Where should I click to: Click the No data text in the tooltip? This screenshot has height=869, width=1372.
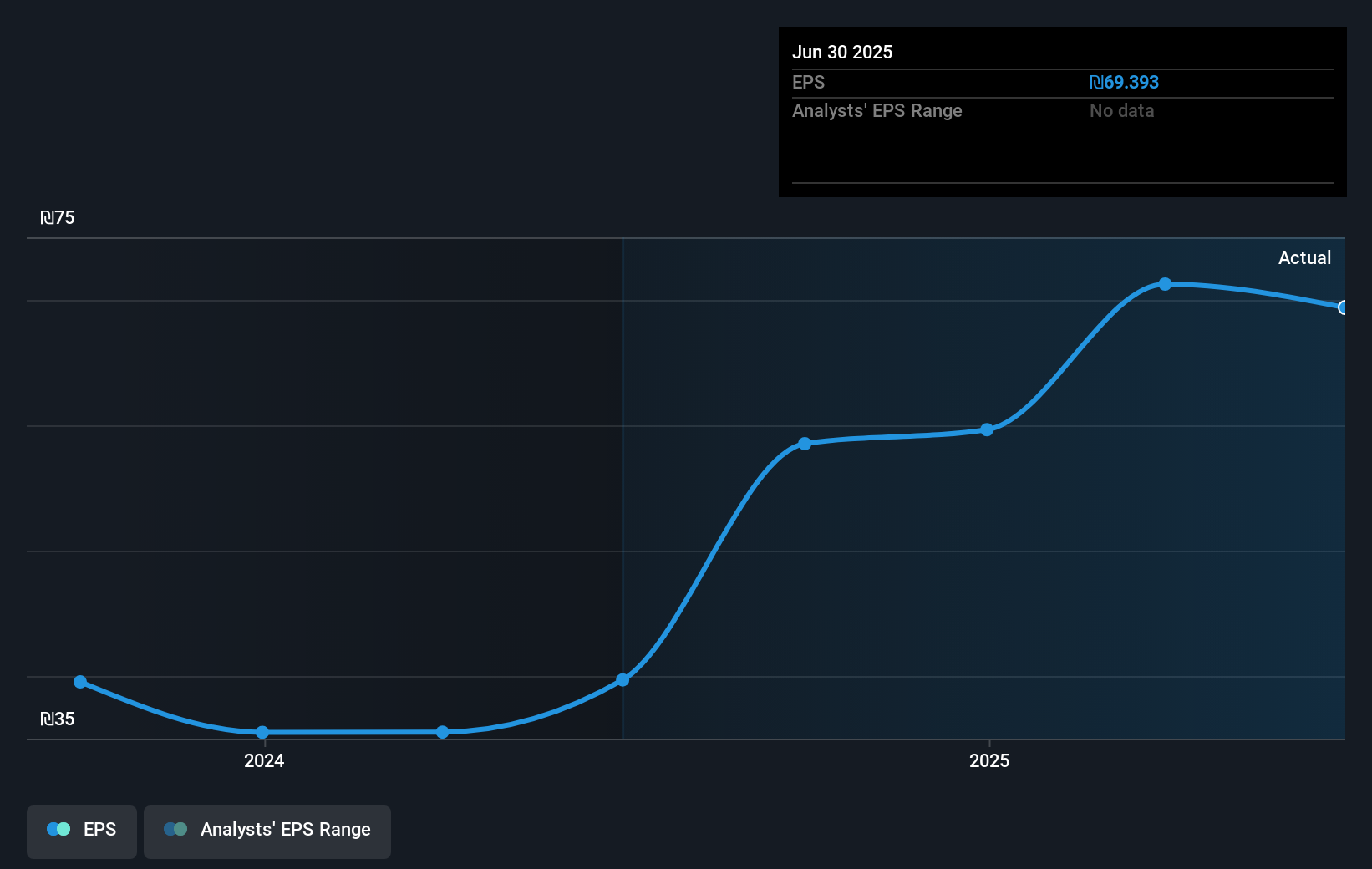[1121, 110]
